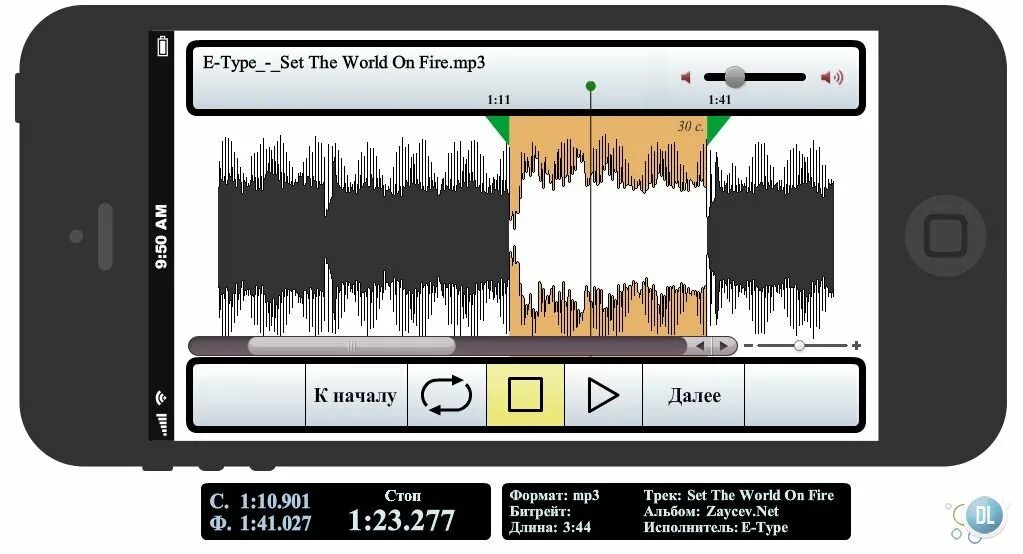Click the 'Стоп' status label
The height and width of the screenshot is (554, 1023).
click(403, 496)
